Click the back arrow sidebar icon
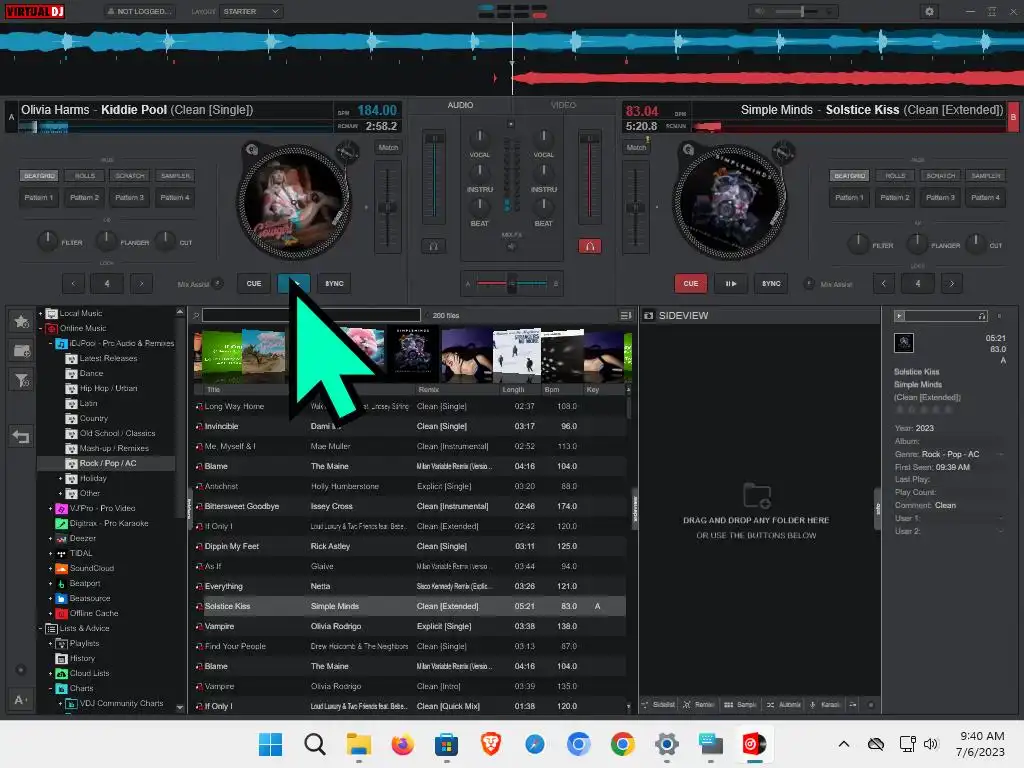Image resolution: width=1024 pixels, height=768 pixels. [x=21, y=436]
